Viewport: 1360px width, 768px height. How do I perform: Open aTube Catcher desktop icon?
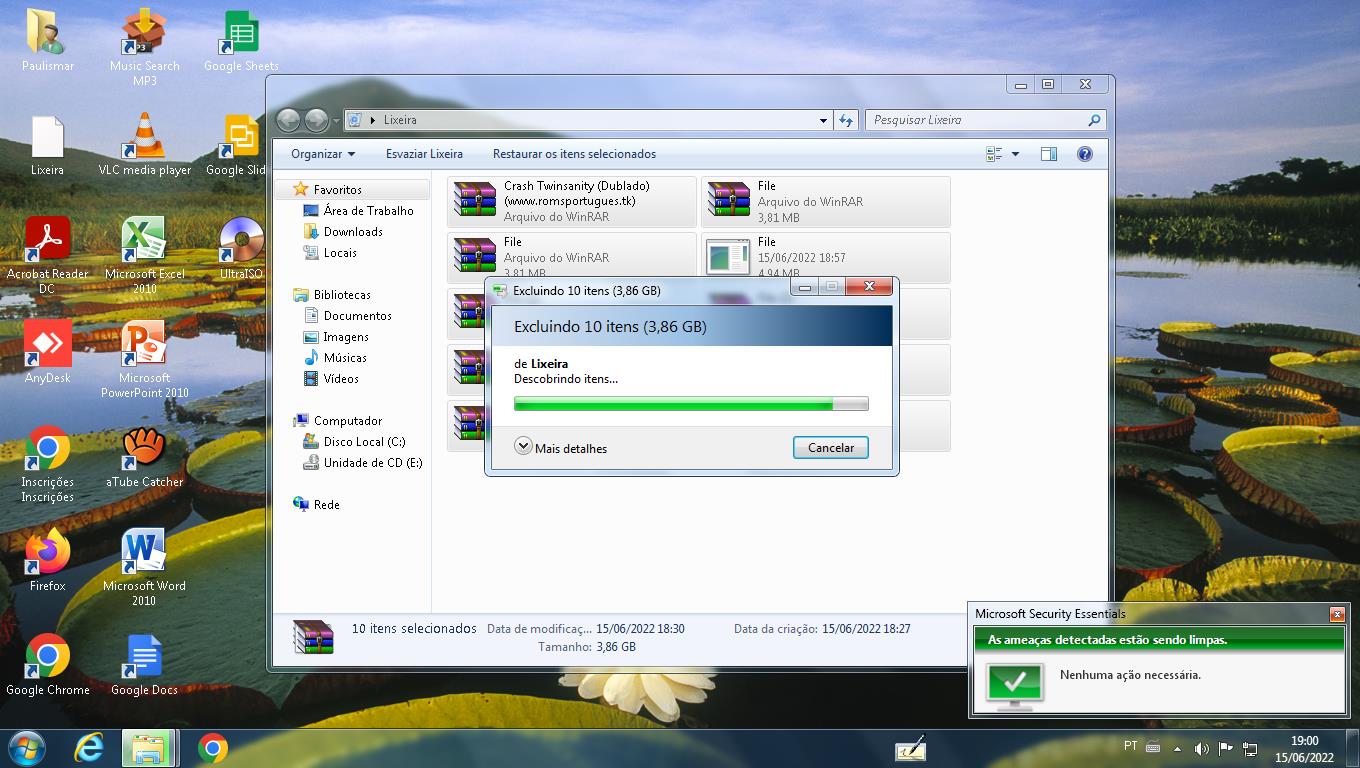[145, 450]
